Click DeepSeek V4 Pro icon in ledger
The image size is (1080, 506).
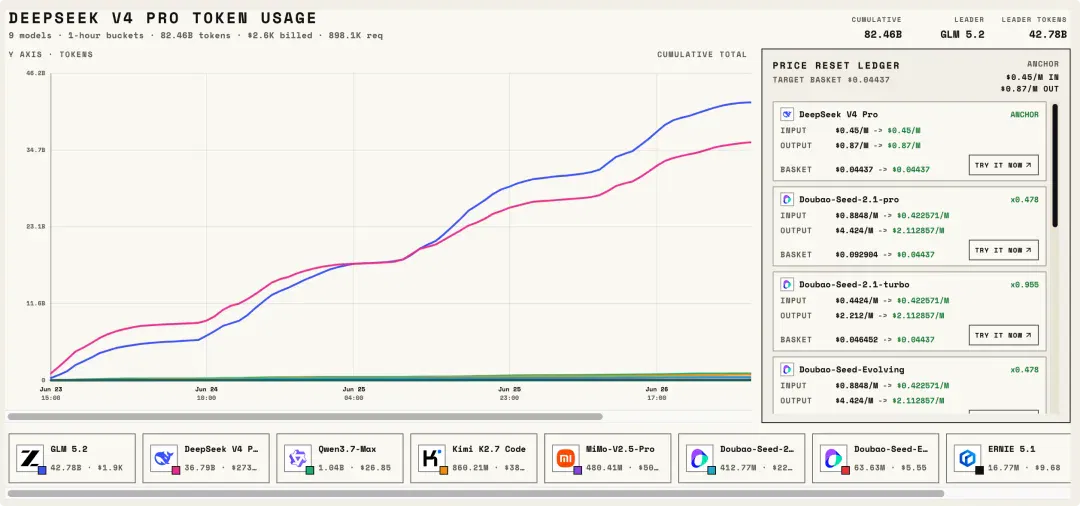[x=787, y=114]
